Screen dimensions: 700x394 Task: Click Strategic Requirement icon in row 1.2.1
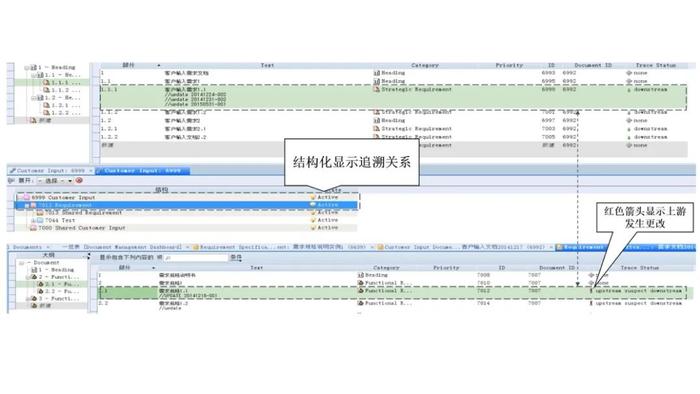pyautogui.click(x=376, y=129)
